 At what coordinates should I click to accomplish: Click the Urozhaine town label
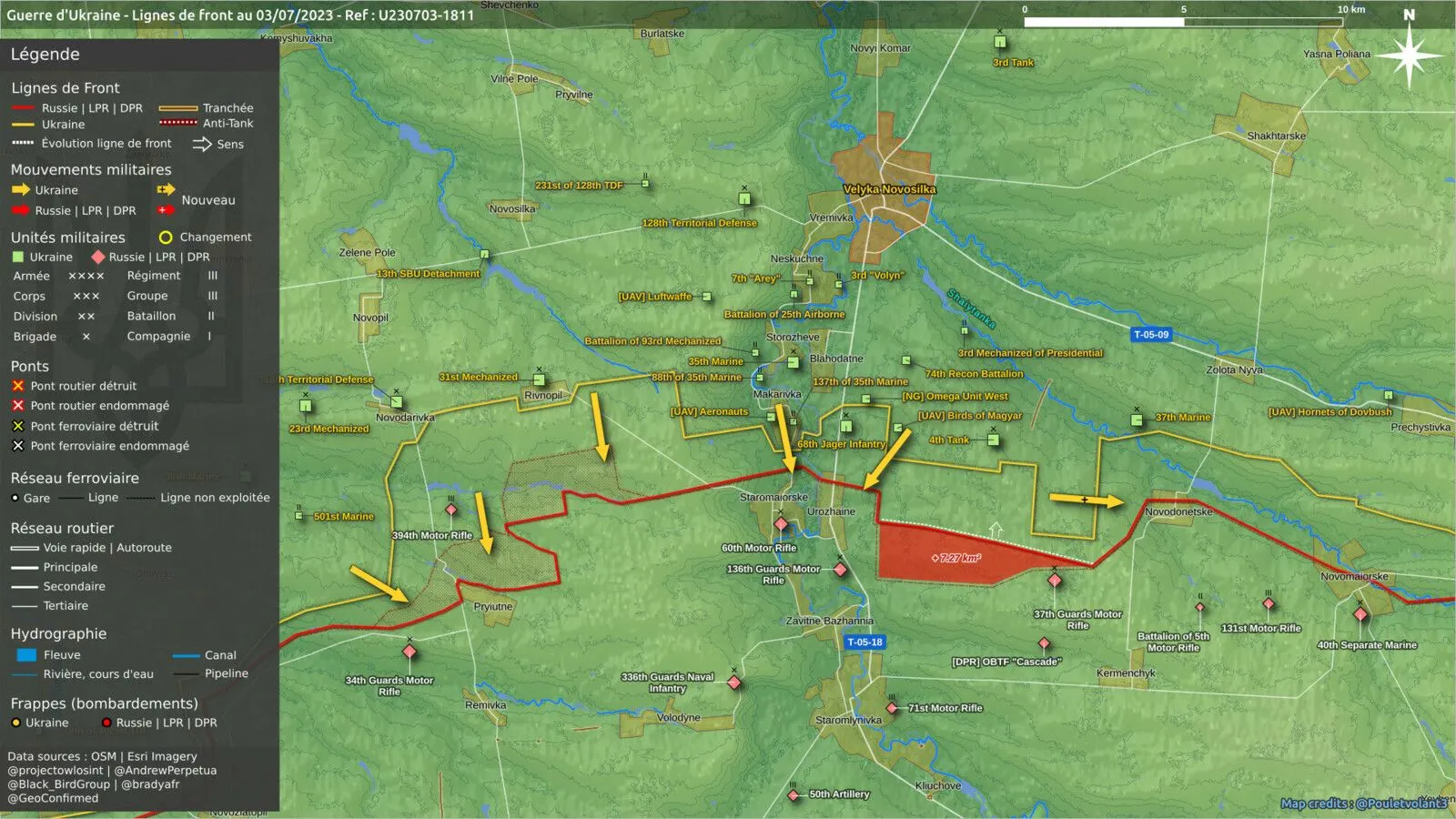[832, 511]
